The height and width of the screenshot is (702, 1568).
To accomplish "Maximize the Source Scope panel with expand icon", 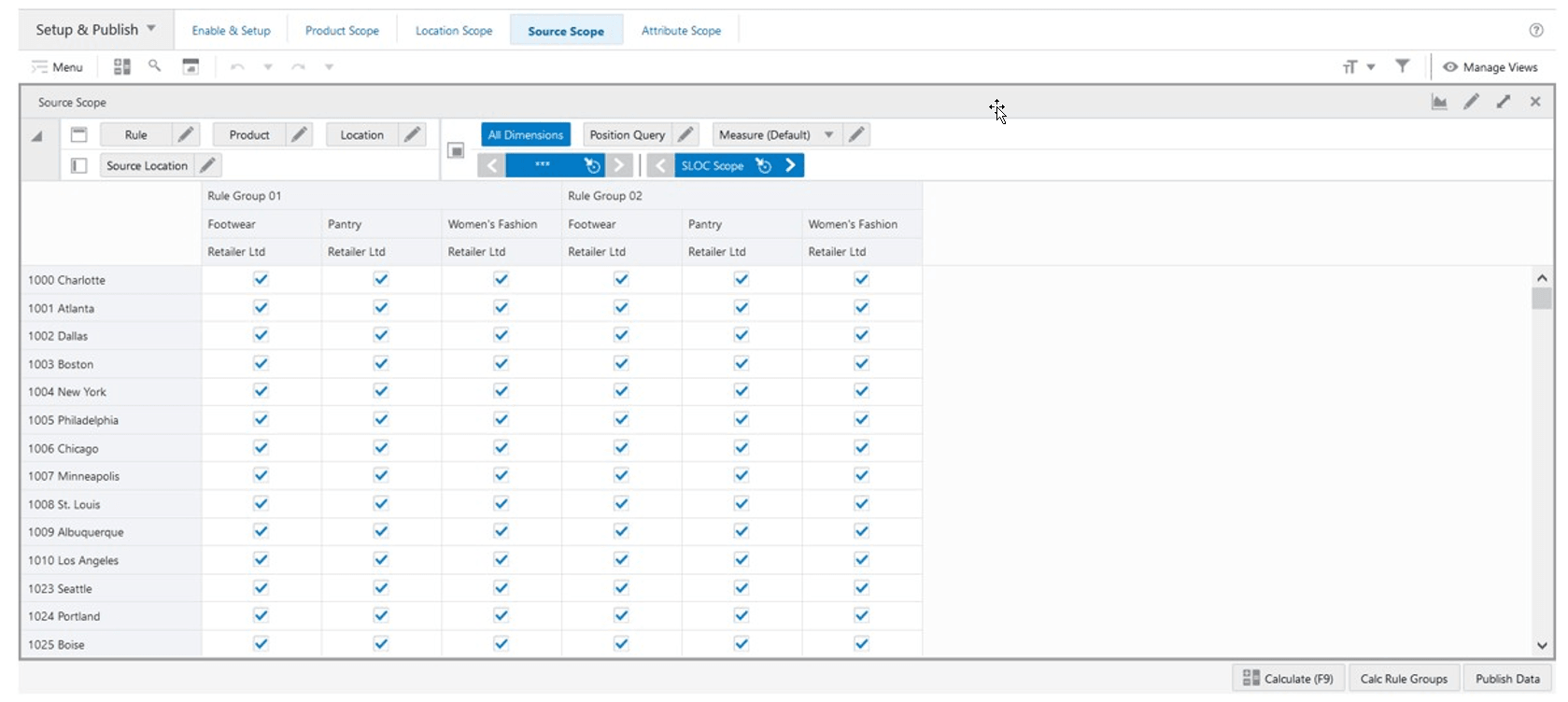I will click(x=1504, y=102).
